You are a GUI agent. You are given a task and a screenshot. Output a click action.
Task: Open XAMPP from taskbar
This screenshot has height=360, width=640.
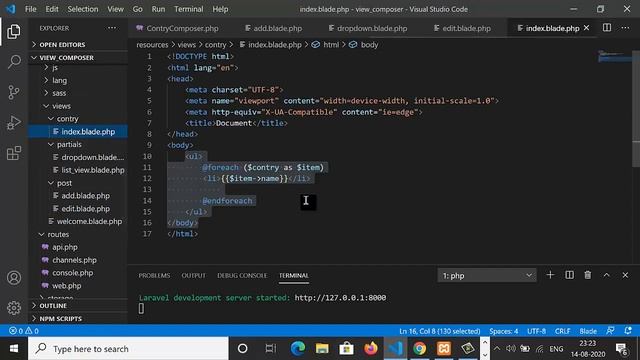pos(444,349)
